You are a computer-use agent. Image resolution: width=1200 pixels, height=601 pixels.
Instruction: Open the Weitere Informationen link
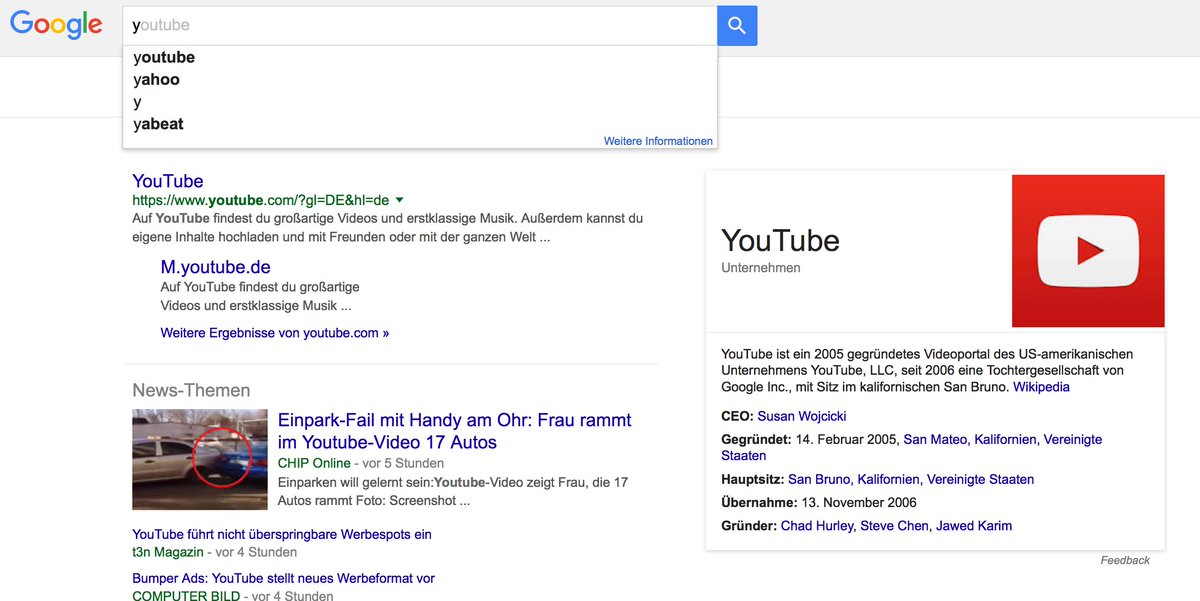tap(658, 141)
